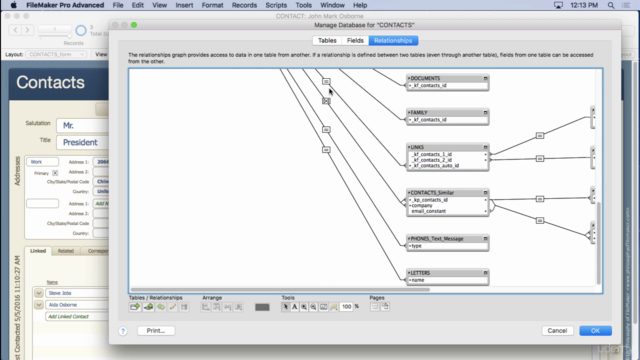
Task: Select the text note A tool
Action: 295,307
